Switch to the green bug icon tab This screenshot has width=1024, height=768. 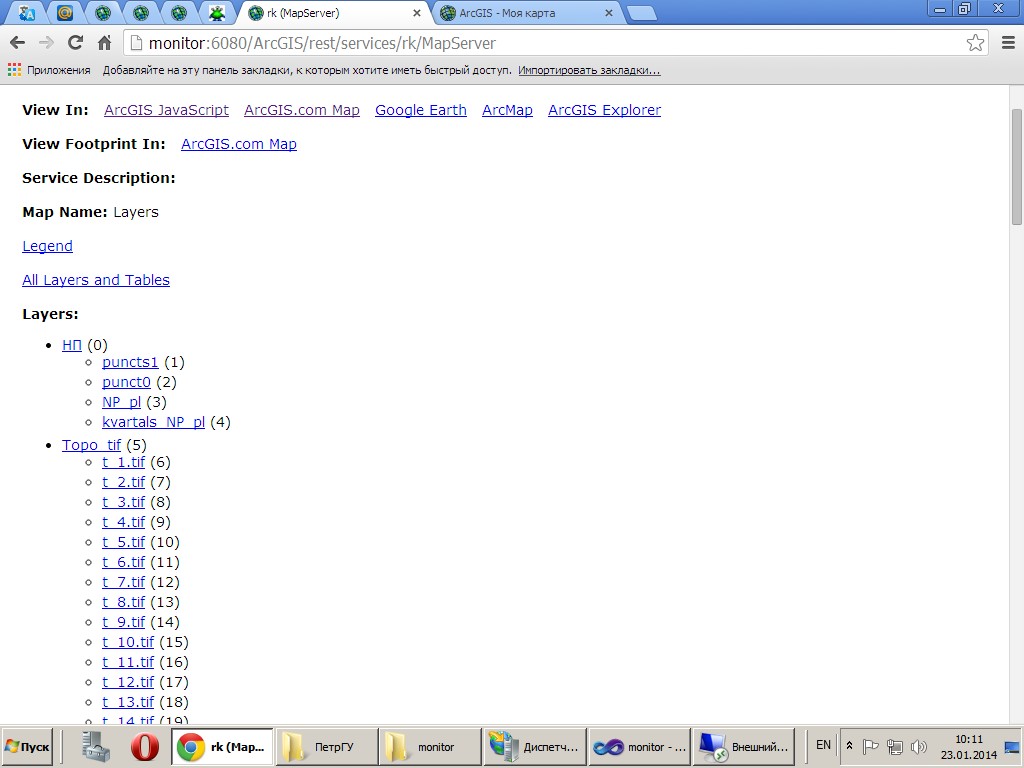point(217,13)
